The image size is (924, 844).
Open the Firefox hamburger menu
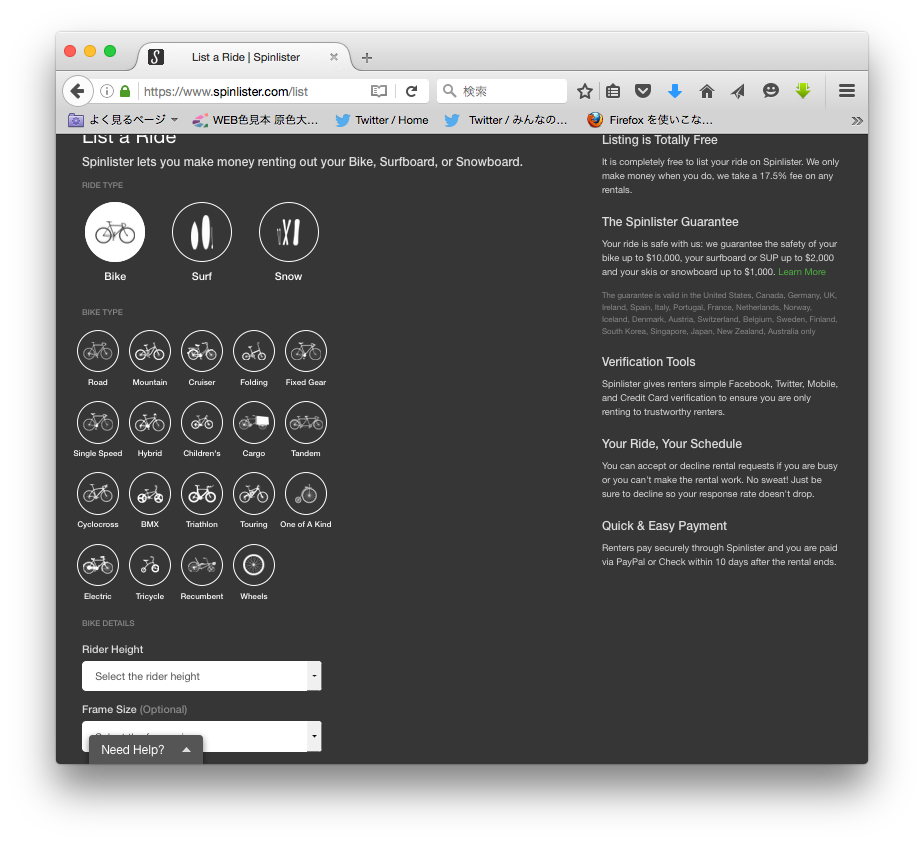point(847,91)
